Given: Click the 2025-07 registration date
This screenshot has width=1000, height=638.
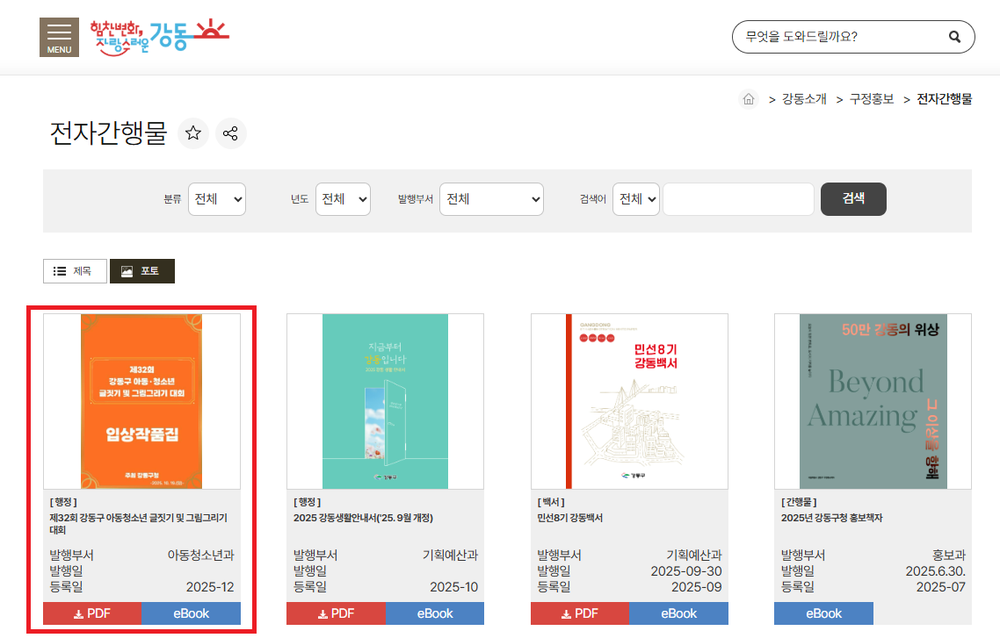Looking at the screenshot, I should pos(941,587).
